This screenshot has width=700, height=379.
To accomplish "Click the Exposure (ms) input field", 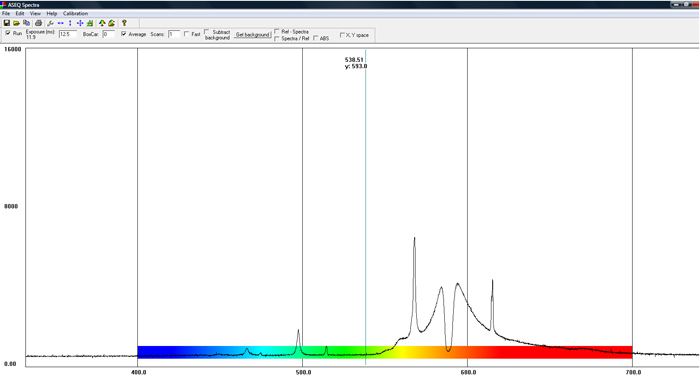I will point(68,34).
